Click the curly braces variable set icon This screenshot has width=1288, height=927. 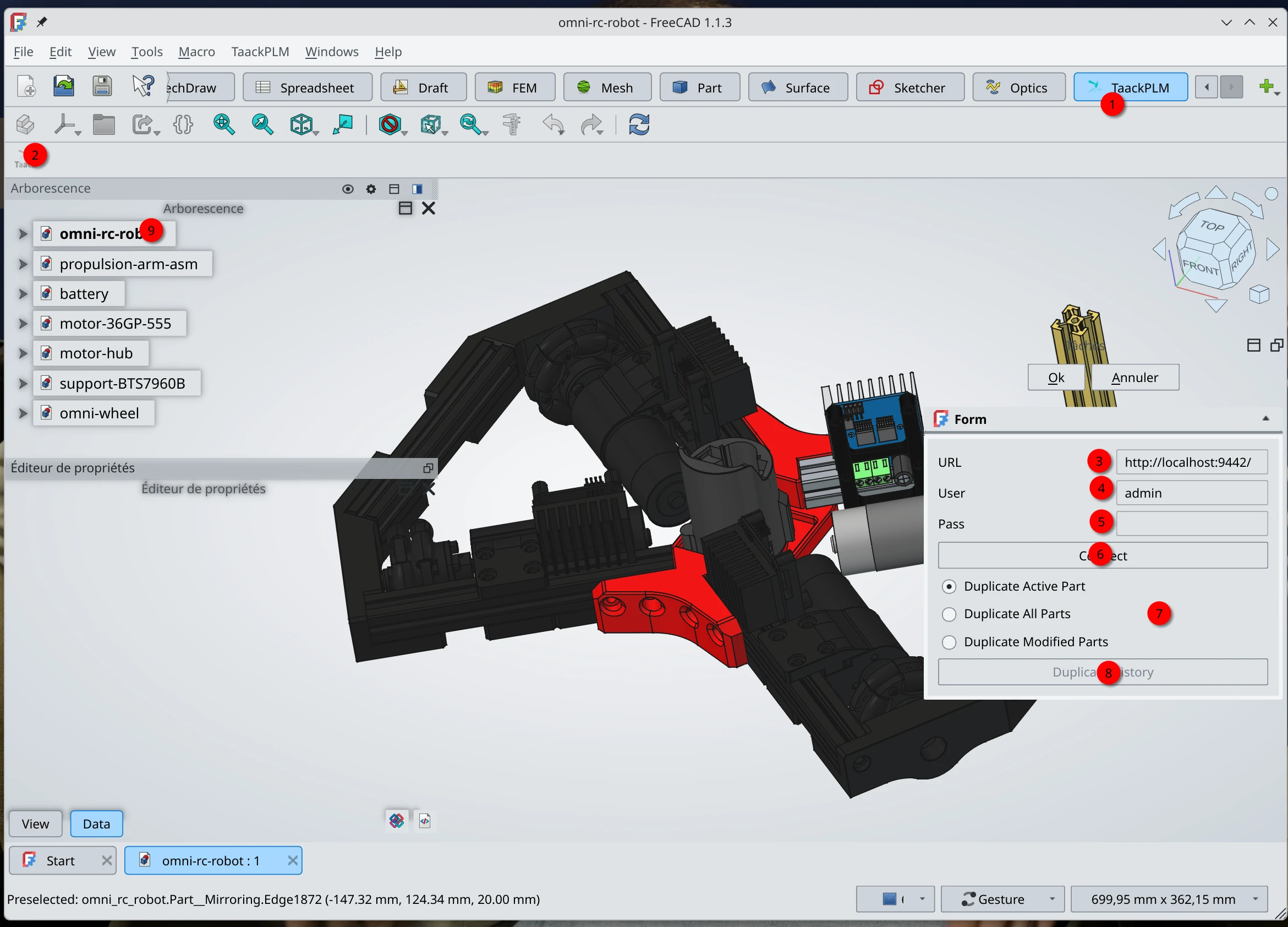point(183,124)
